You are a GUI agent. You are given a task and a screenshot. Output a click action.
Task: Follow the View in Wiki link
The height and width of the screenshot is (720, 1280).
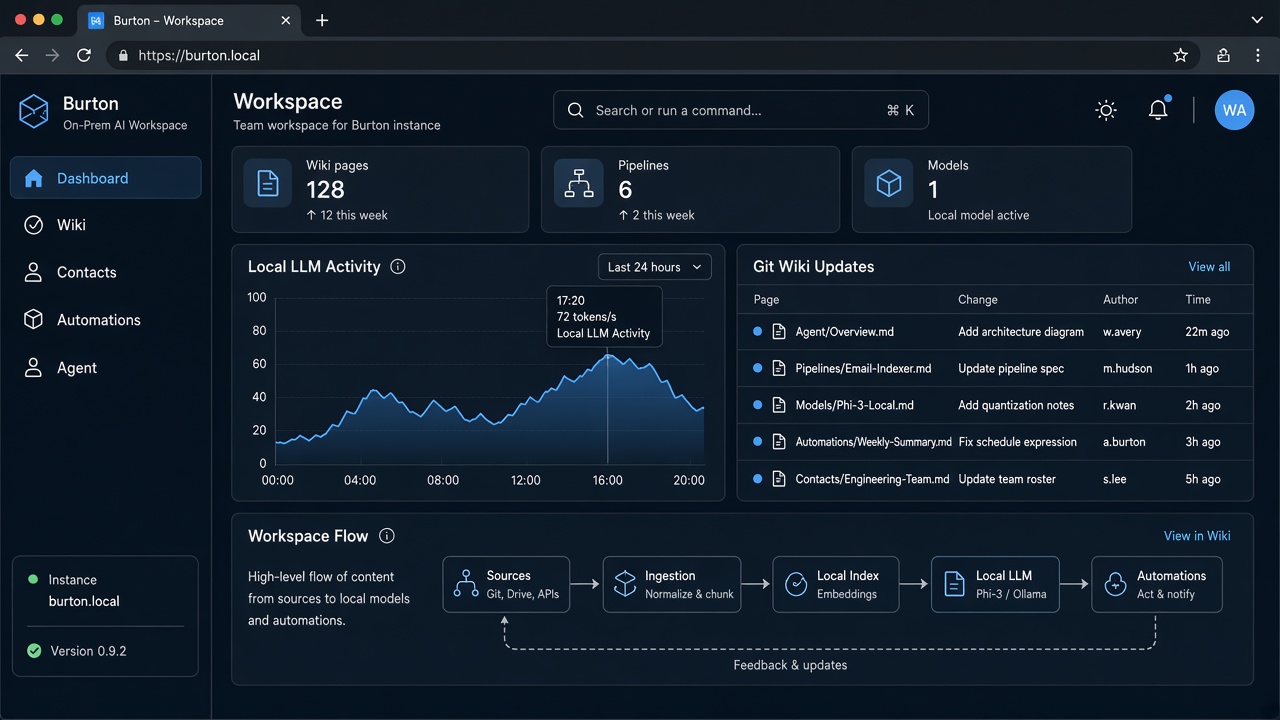point(1197,536)
